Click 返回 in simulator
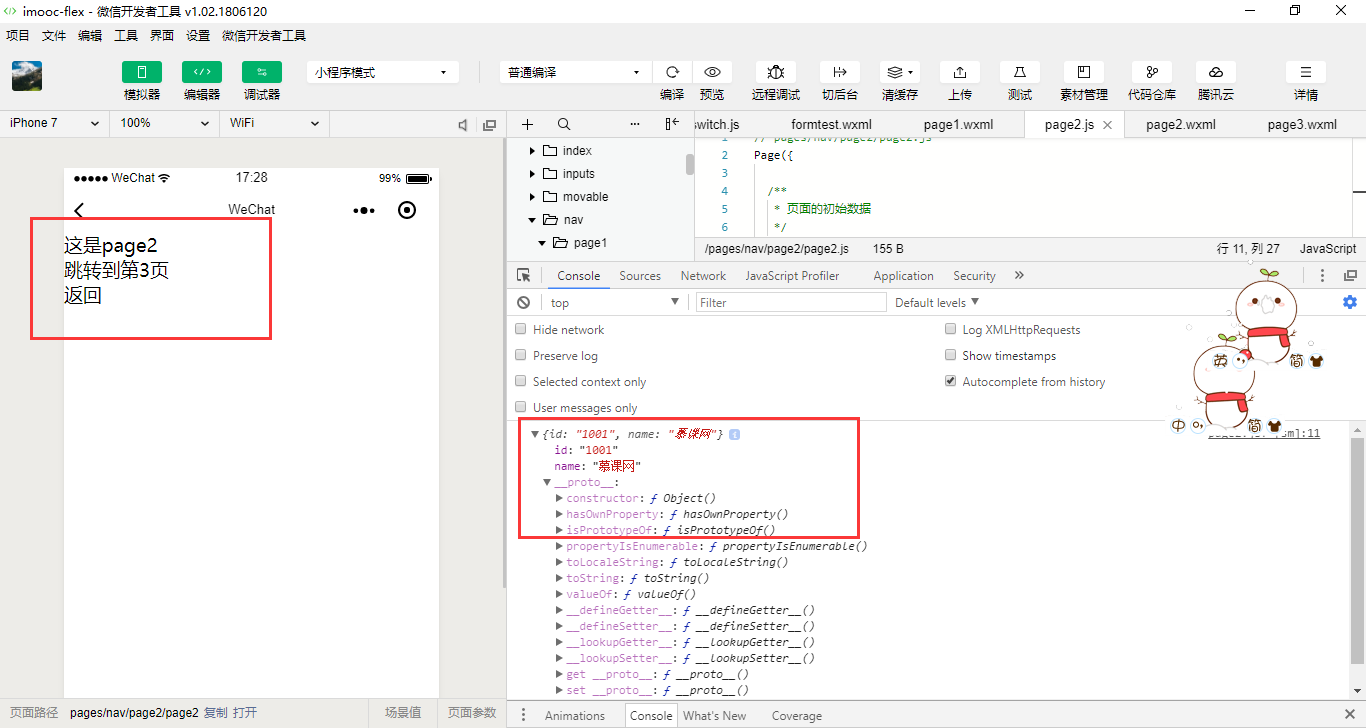Viewport: 1366px width, 728px height. pos(83,295)
